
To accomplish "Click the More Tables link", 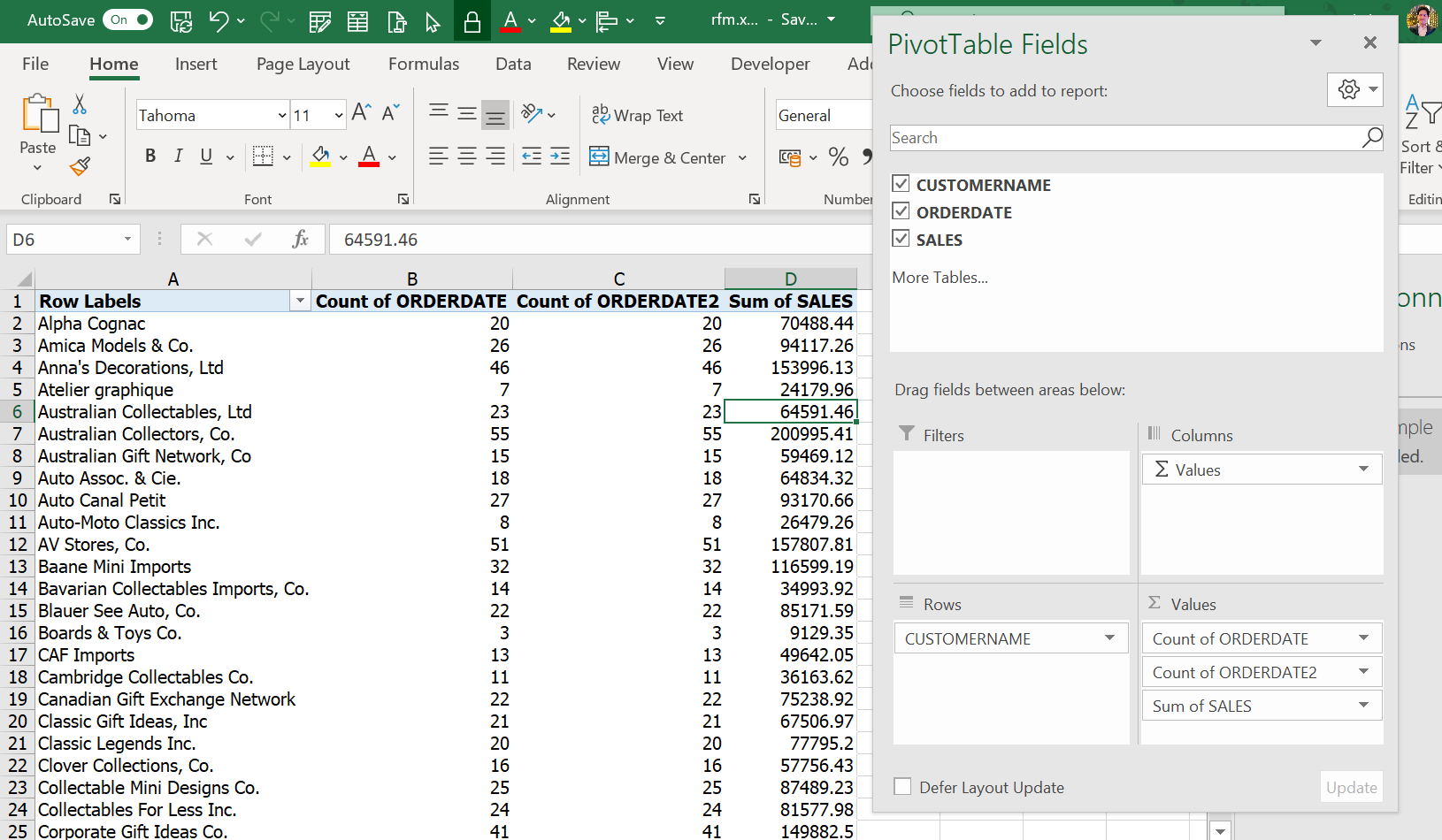I will 940,277.
